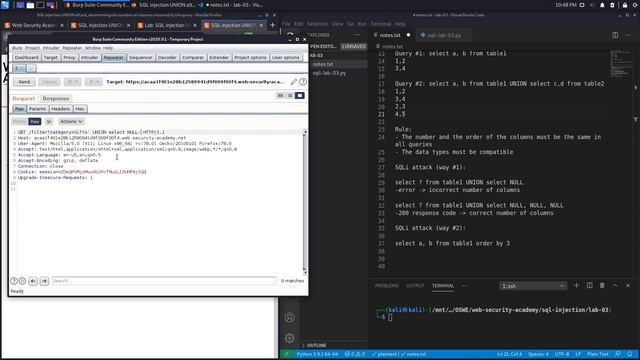Maximize the terminal panel with chevron up
The image size is (640, 360).
click(x=615, y=285)
